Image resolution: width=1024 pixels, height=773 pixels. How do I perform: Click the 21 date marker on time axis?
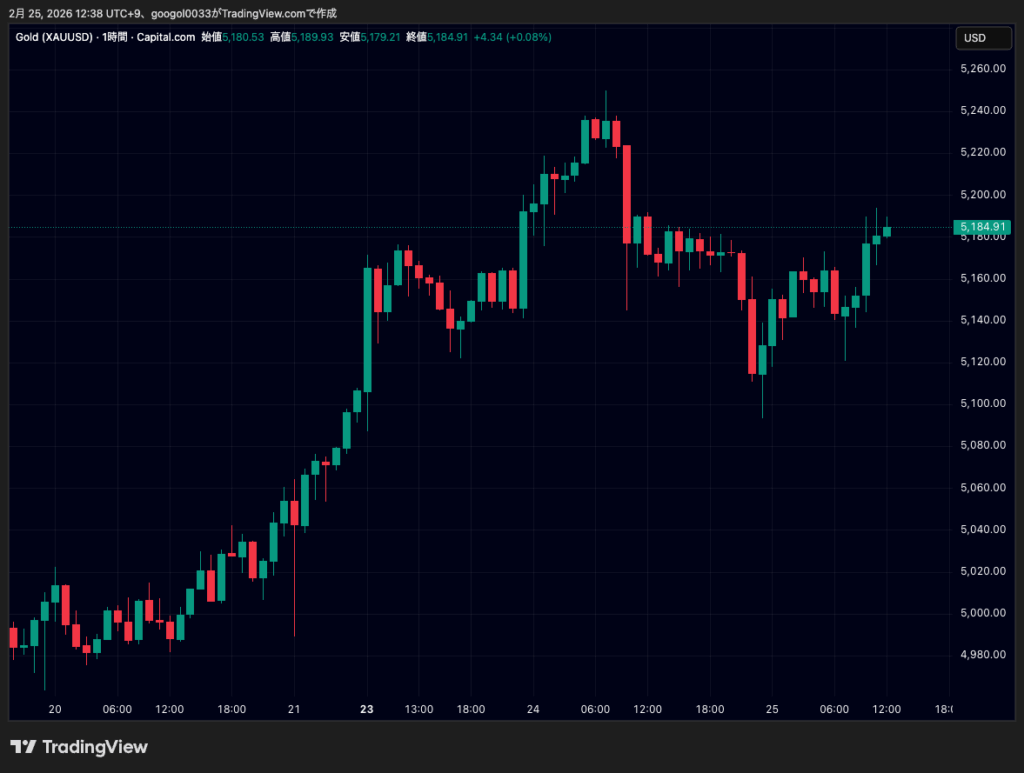click(x=294, y=709)
